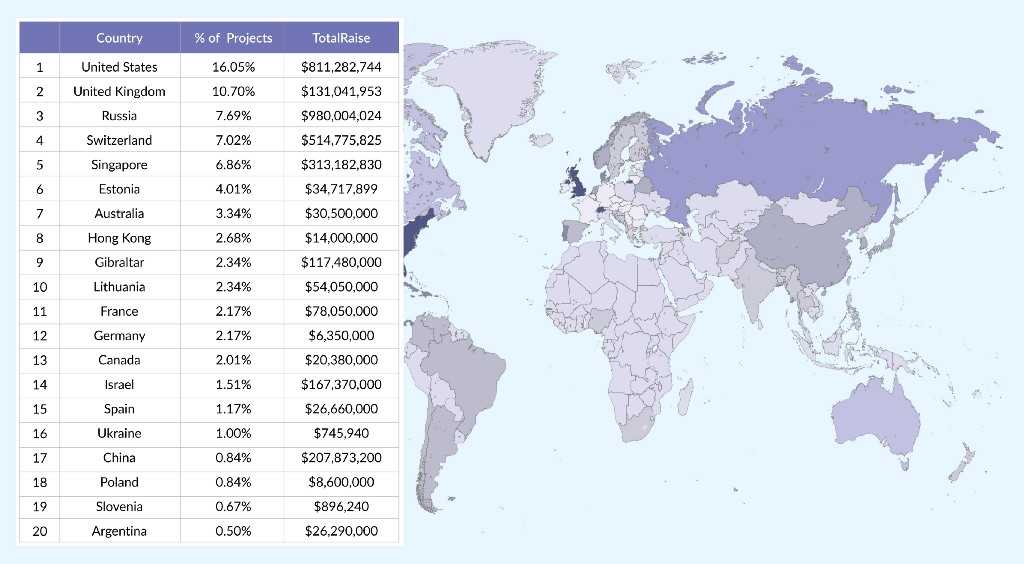Select the Israel row name

coord(120,384)
